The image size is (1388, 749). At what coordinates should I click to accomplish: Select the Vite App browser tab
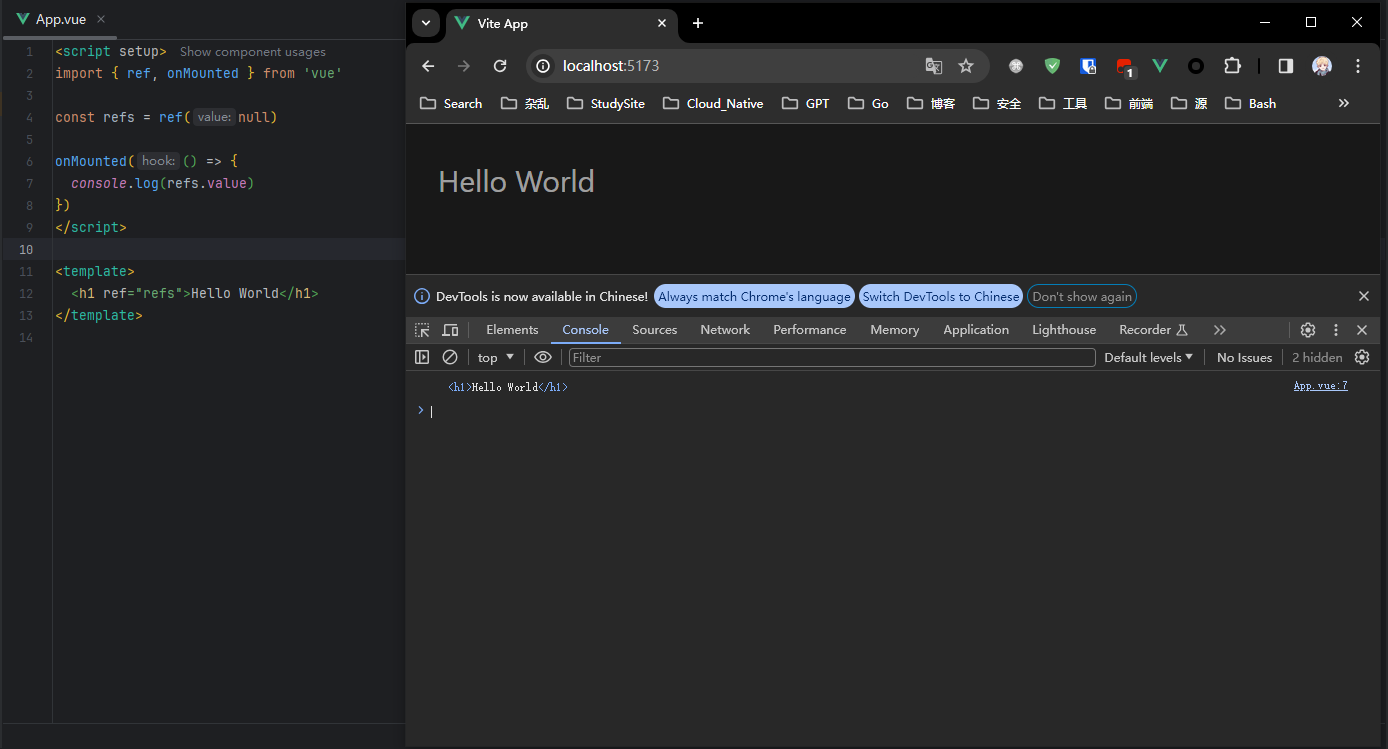point(561,23)
